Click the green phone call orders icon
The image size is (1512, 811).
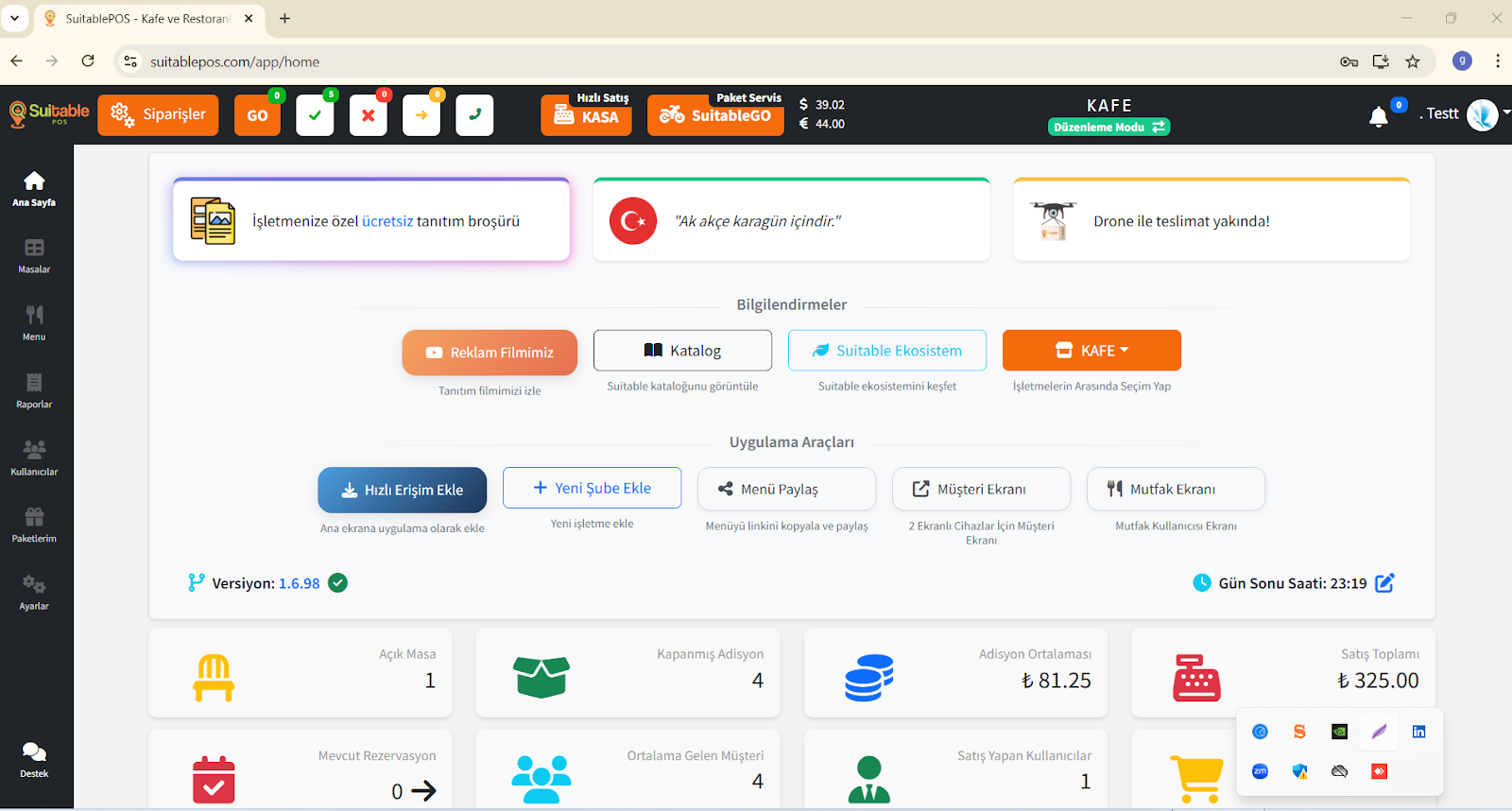tap(474, 115)
